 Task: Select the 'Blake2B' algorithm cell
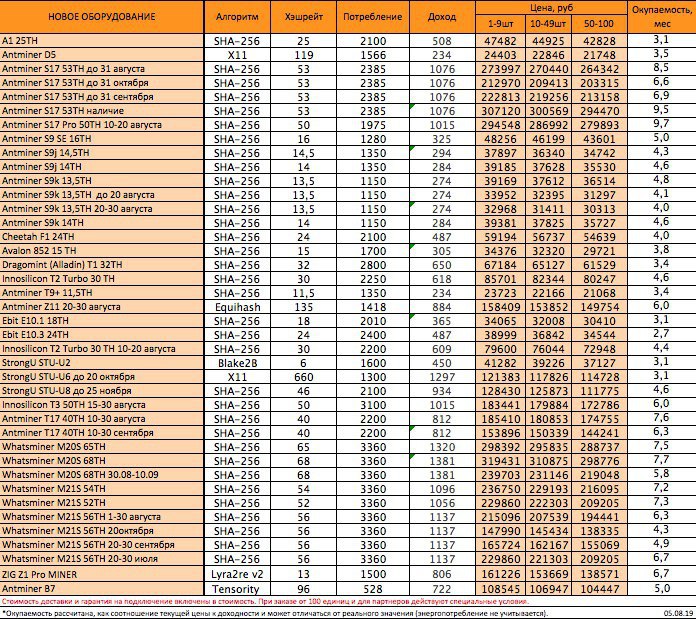pos(237,363)
